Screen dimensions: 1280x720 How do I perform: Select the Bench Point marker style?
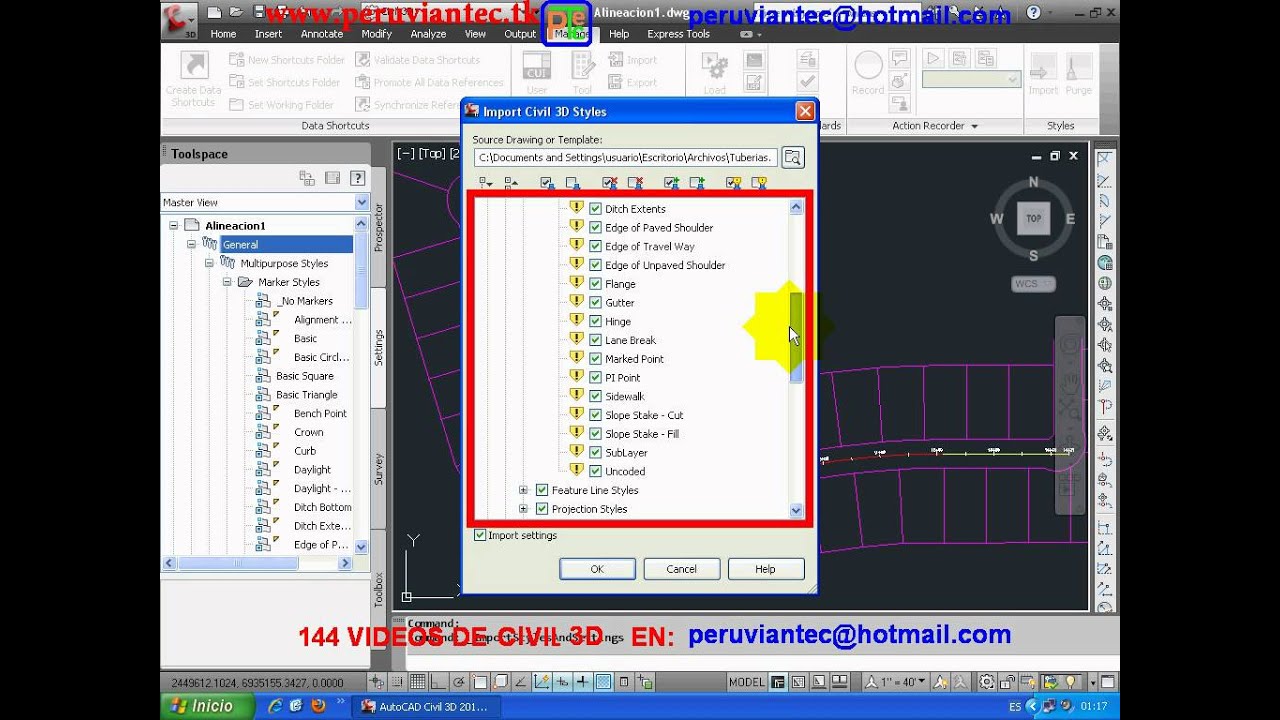[320, 413]
